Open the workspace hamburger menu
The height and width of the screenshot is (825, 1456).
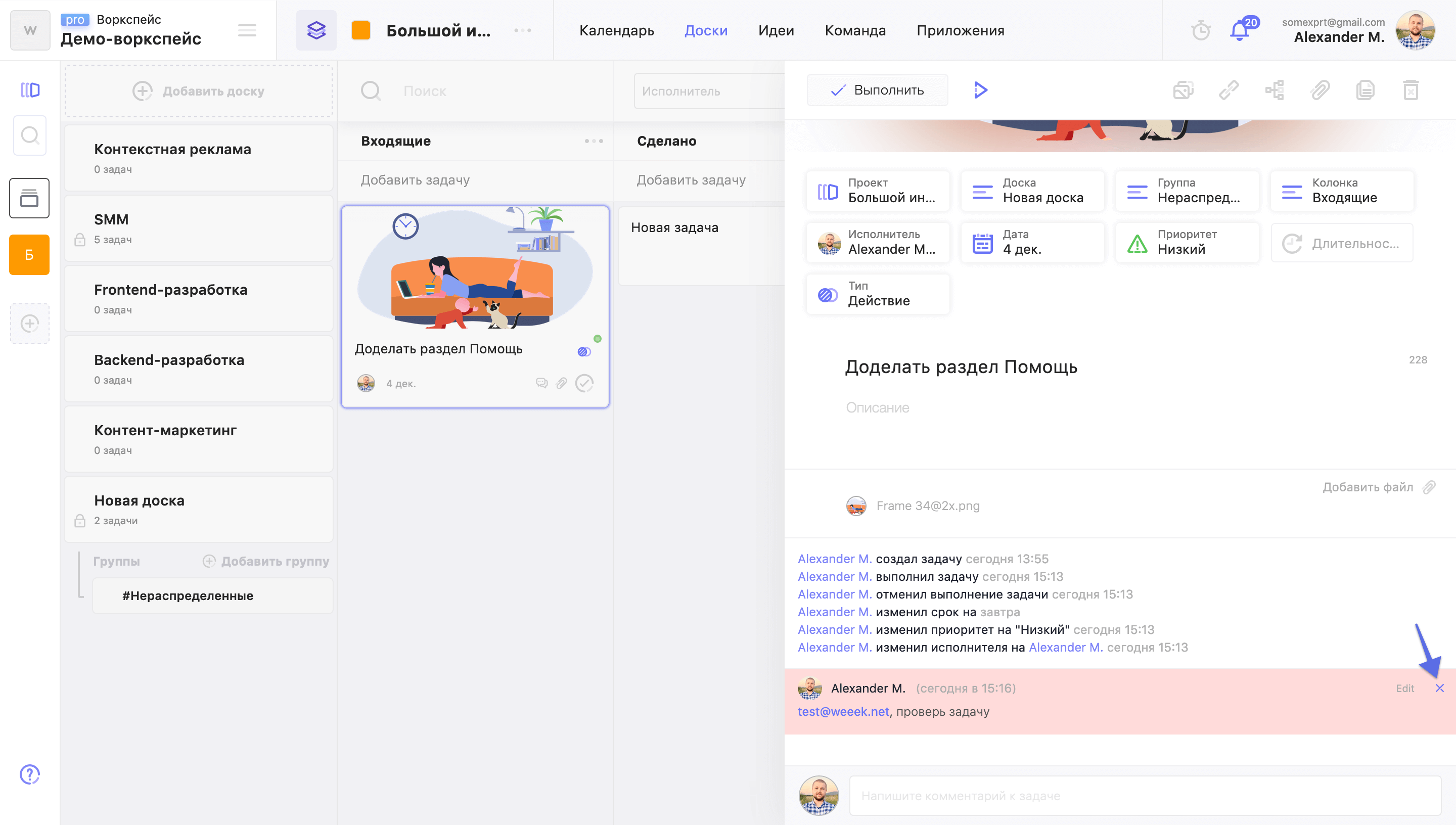[247, 30]
